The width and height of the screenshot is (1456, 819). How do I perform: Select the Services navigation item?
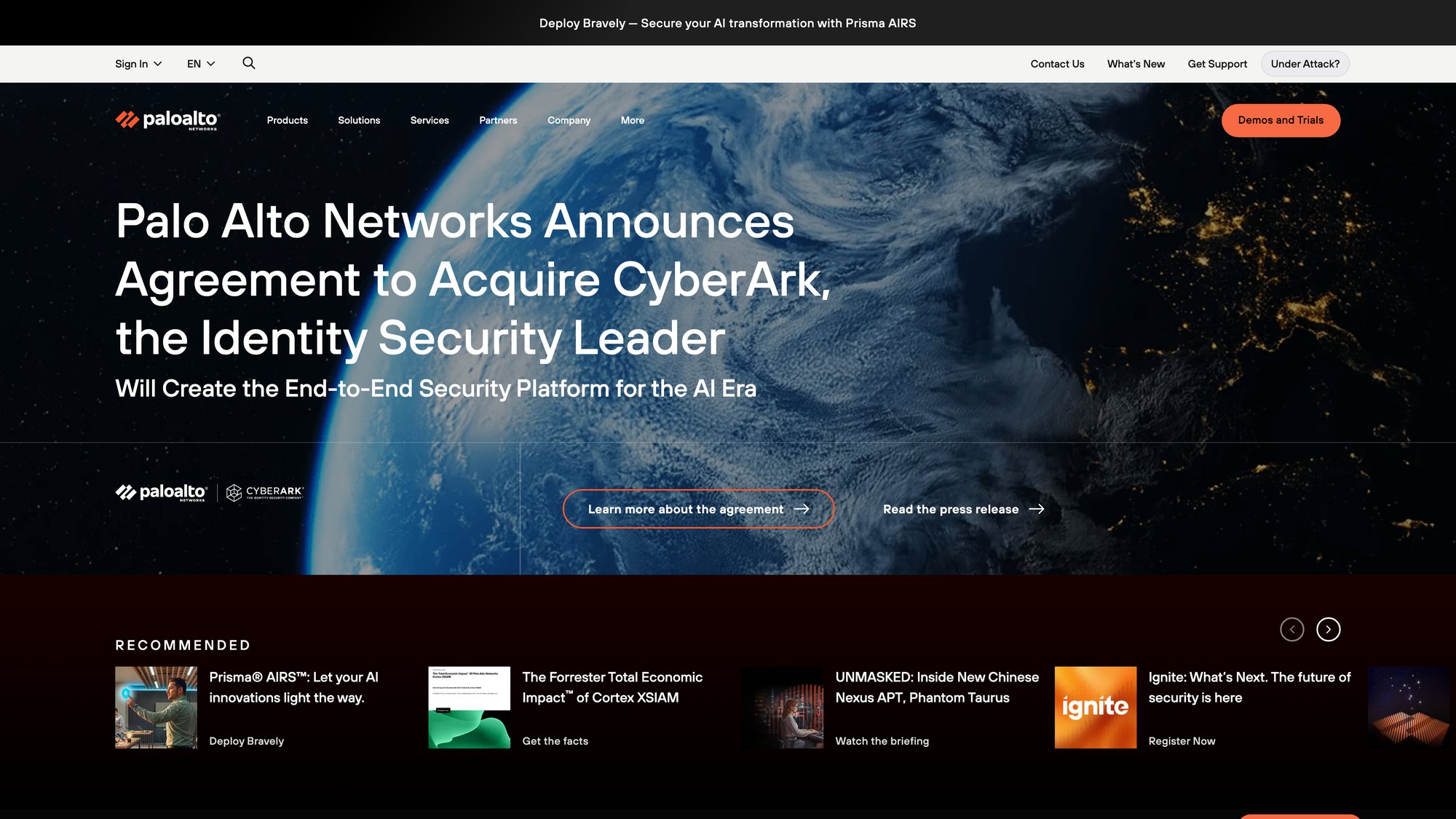pos(430,120)
